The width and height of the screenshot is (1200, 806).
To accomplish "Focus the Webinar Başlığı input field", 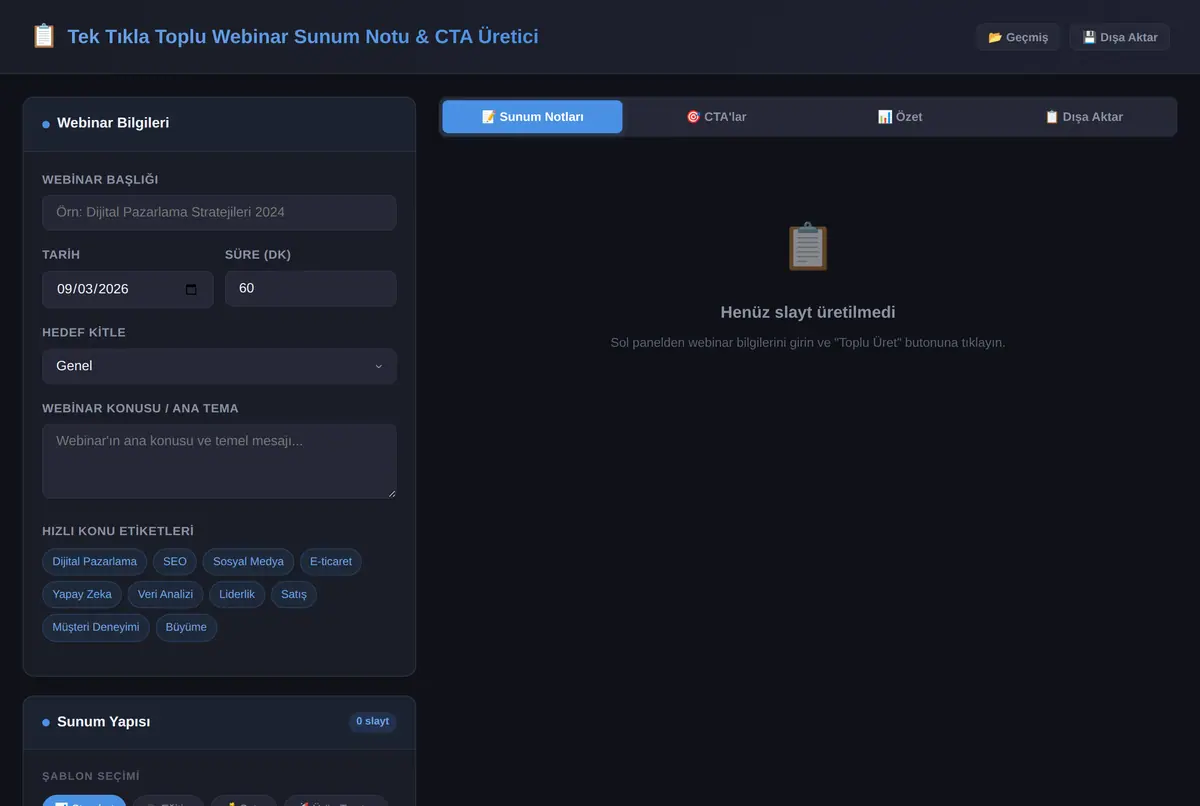I will click(219, 212).
